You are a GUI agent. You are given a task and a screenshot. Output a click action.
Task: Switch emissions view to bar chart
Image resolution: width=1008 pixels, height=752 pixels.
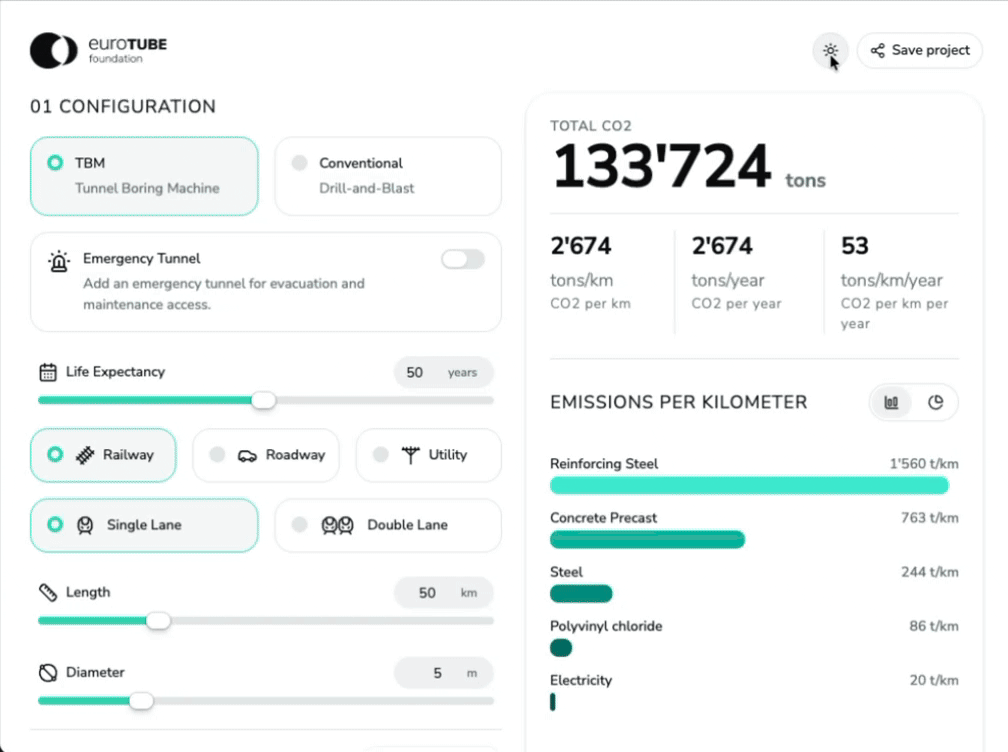tap(891, 402)
